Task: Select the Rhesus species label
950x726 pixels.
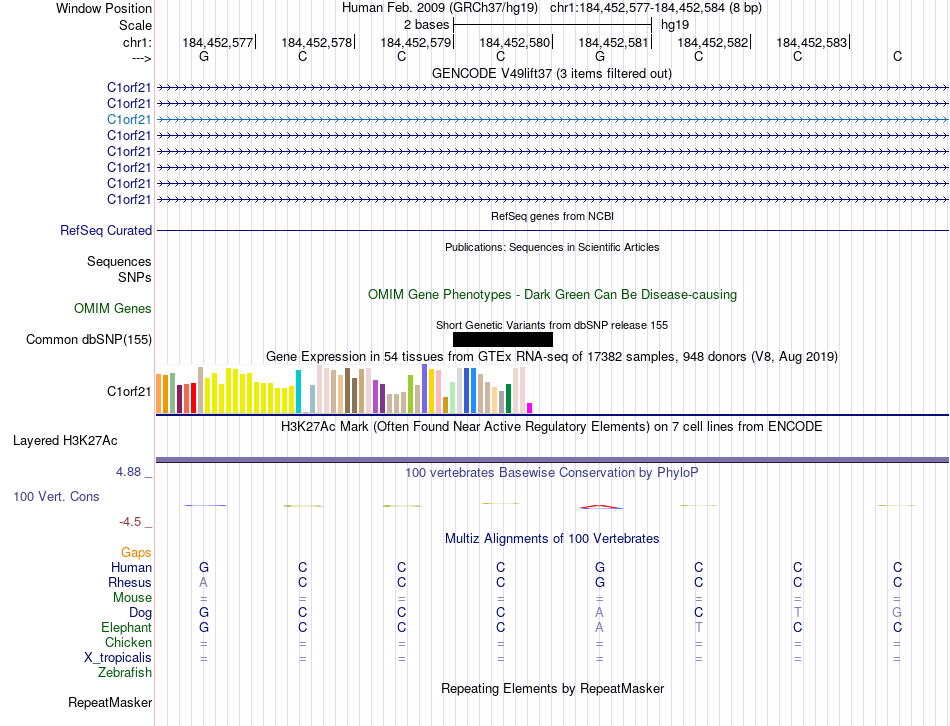Action: click(130, 583)
